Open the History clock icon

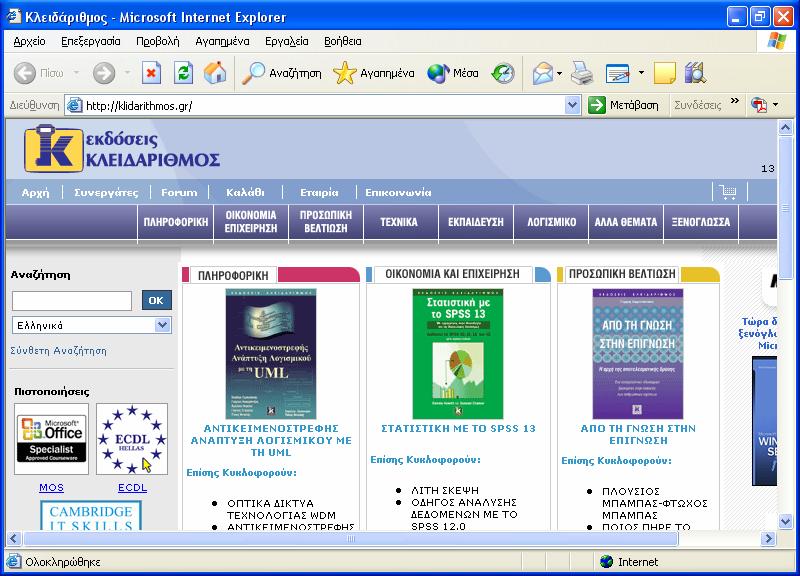click(503, 73)
